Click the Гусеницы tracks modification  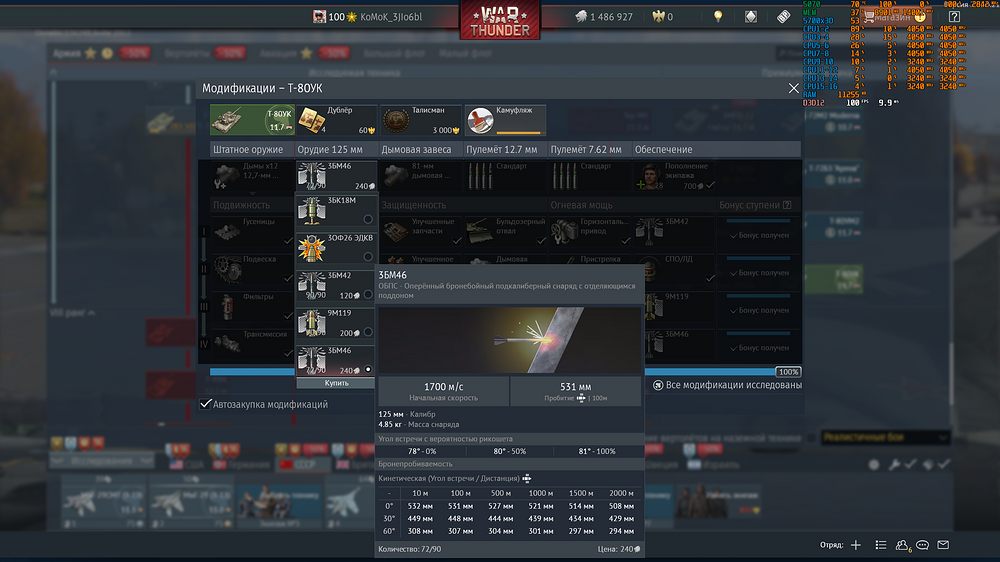click(x=251, y=232)
